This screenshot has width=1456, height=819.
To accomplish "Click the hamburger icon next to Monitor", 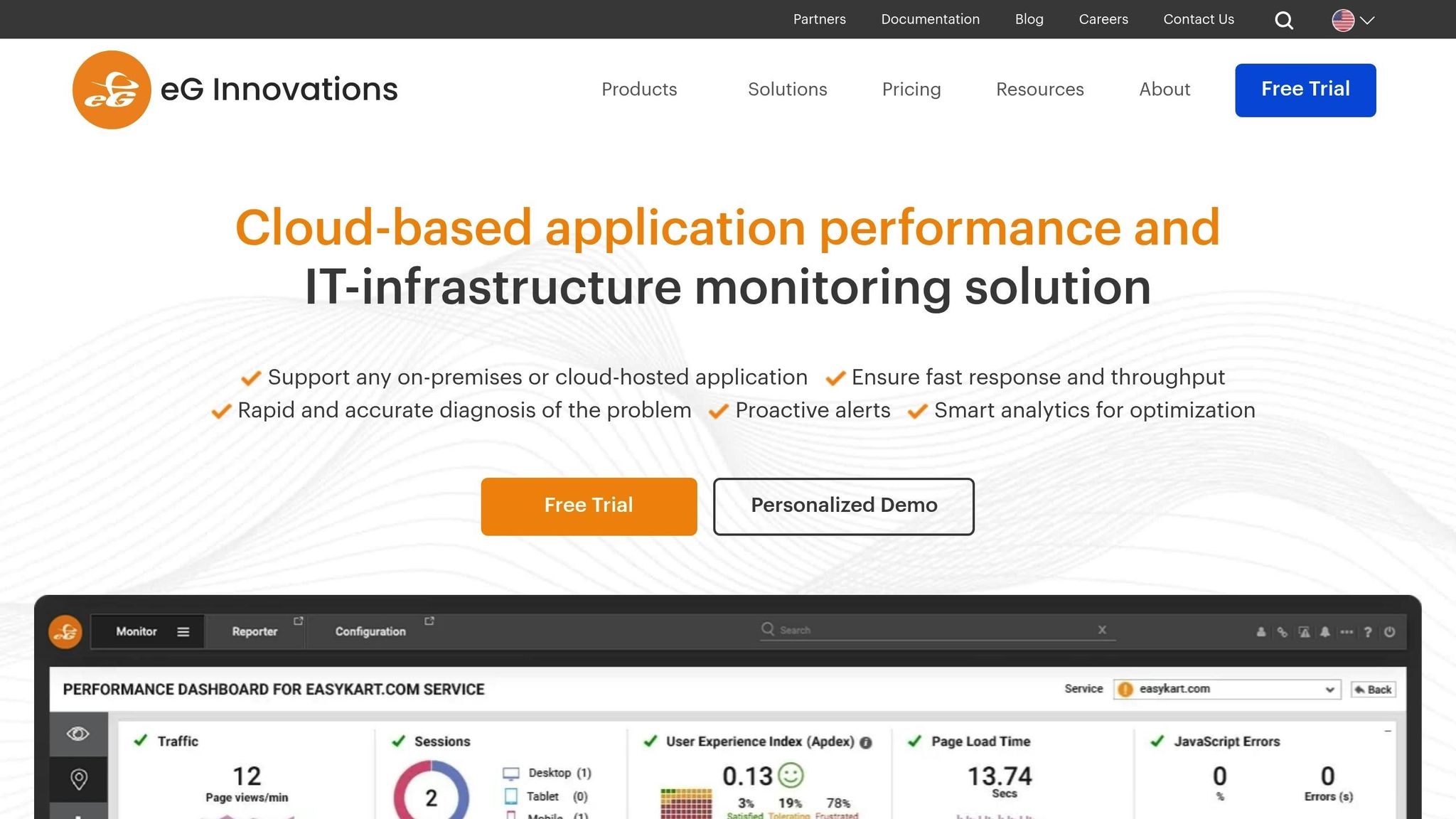I will coord(183,631).
